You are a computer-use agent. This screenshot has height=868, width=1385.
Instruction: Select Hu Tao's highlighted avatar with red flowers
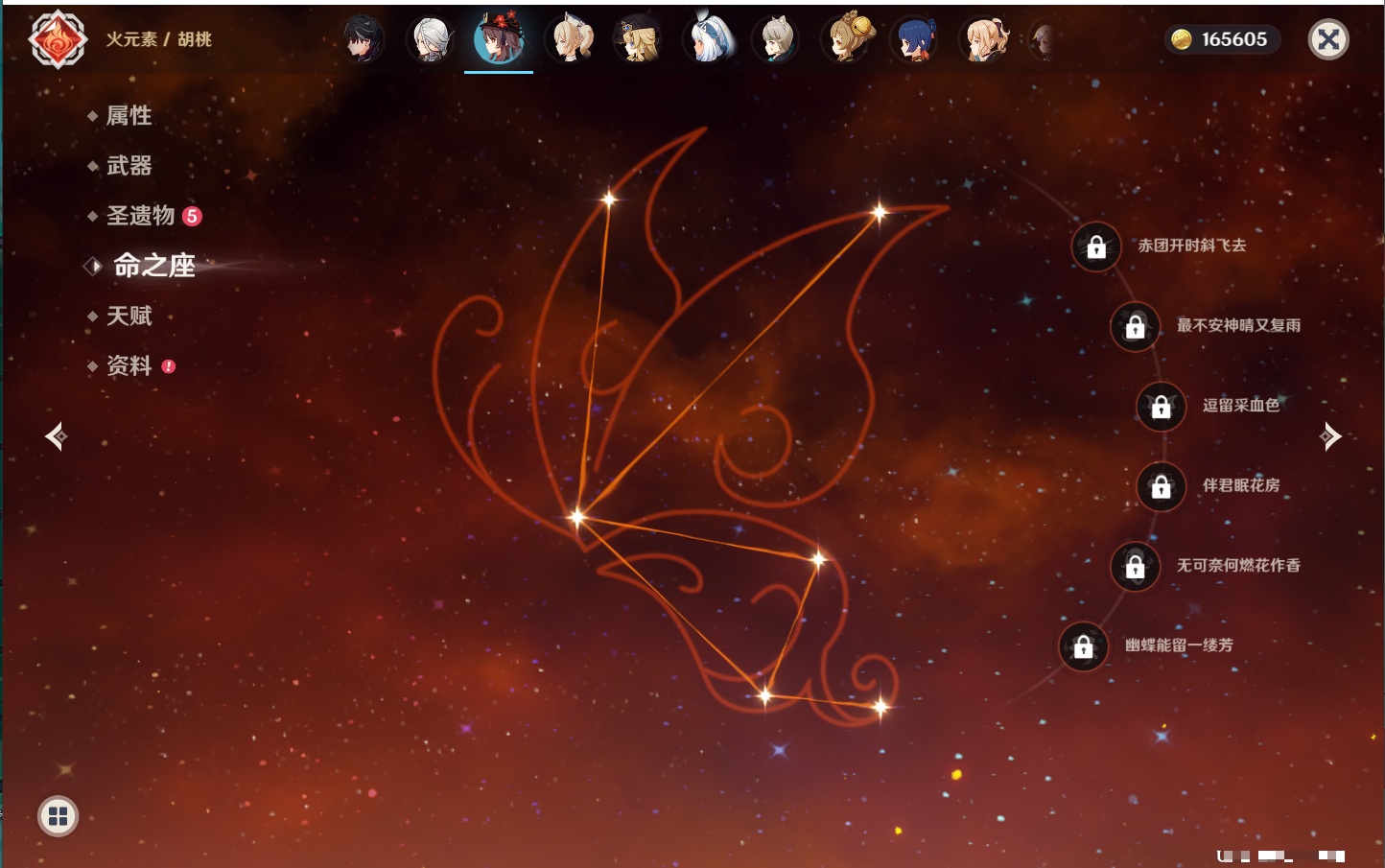click(x=499, y=39)
